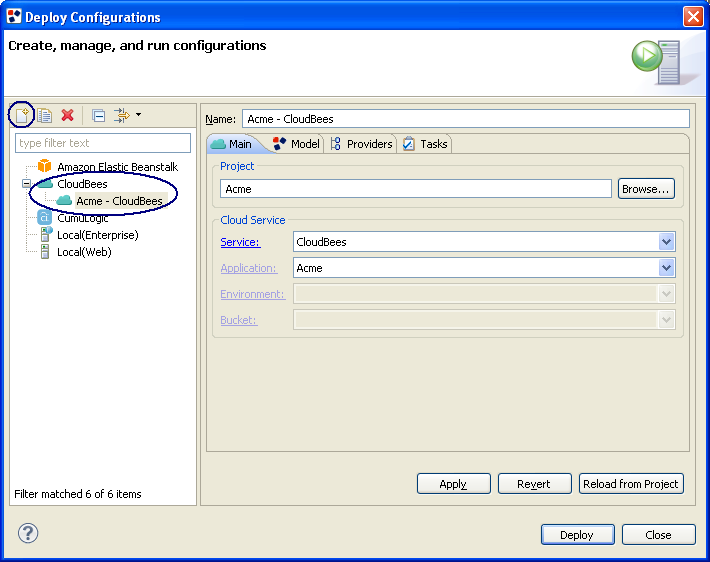
Task: Open the filter configurations icon
Action: [122, 115]
